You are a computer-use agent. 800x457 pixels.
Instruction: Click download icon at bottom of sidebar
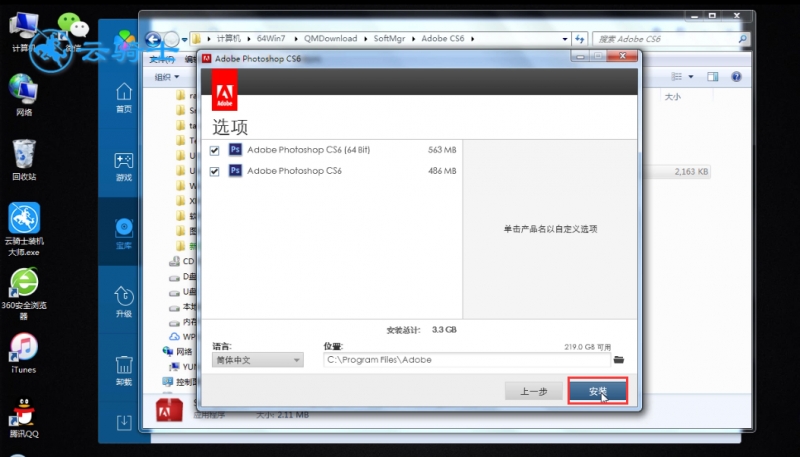[124, 422]
